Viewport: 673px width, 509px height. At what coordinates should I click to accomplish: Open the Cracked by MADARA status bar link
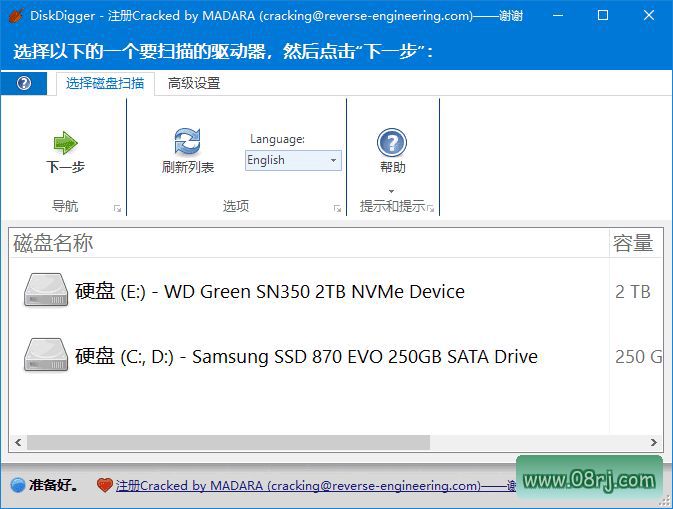(315, 486)
